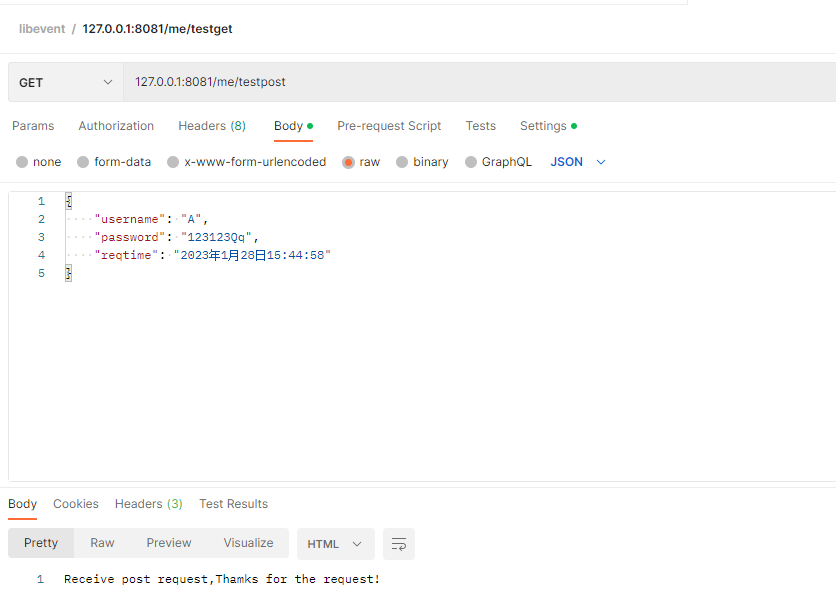
Task: Open the GET method dropdown
Action: click(65, 82)
